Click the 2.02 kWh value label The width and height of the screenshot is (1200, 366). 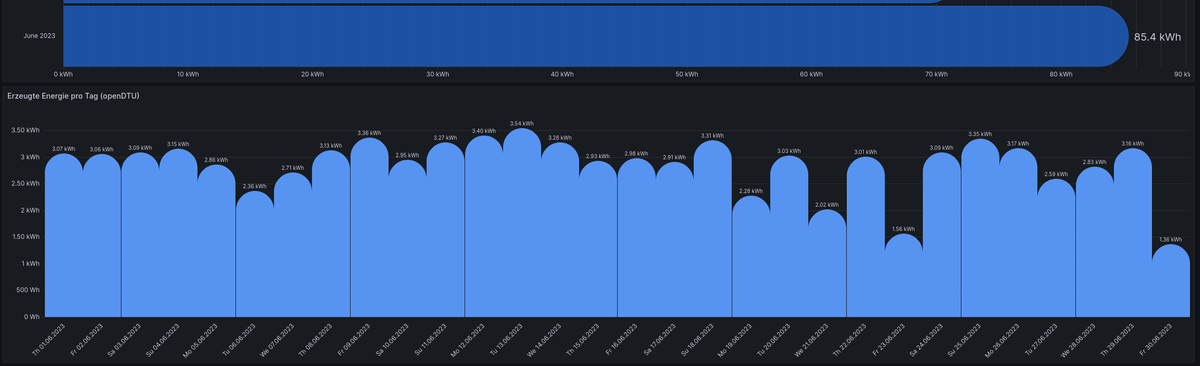827,205
